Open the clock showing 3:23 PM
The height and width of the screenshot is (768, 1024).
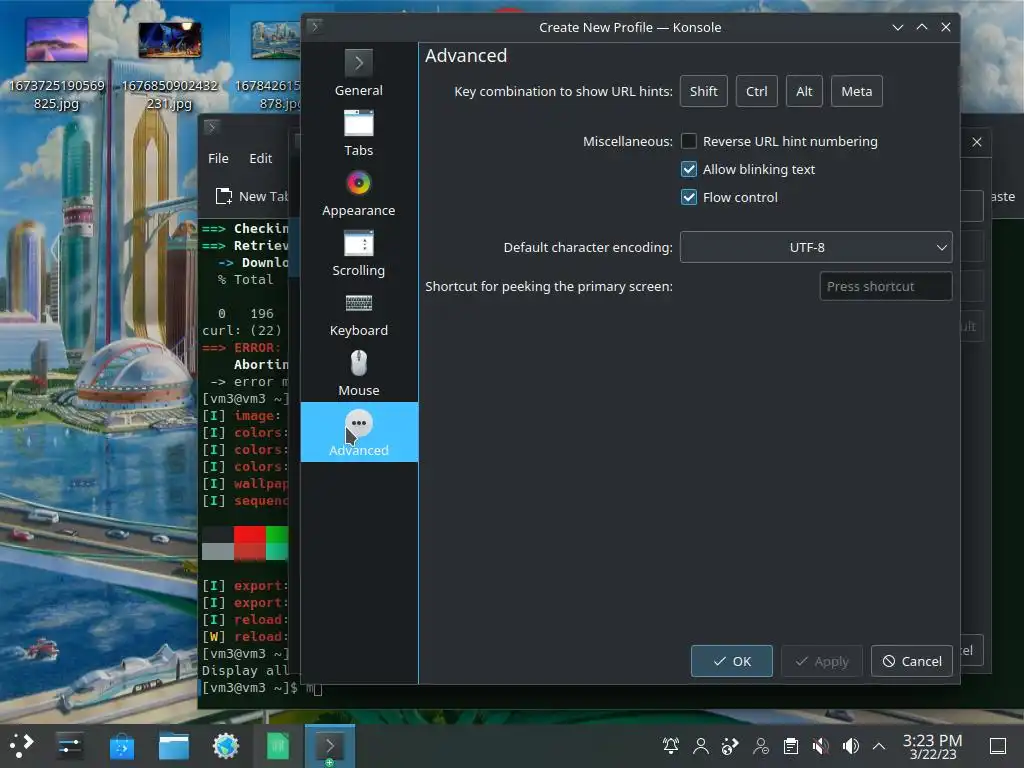click(933, 746)
